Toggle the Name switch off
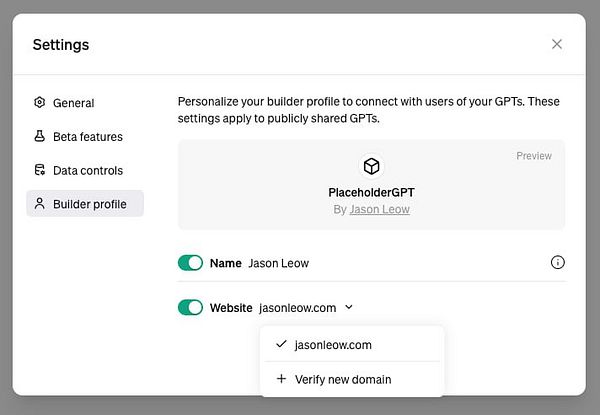The height and width of the screenshot is (415, 600). click(x=190, y=263)
